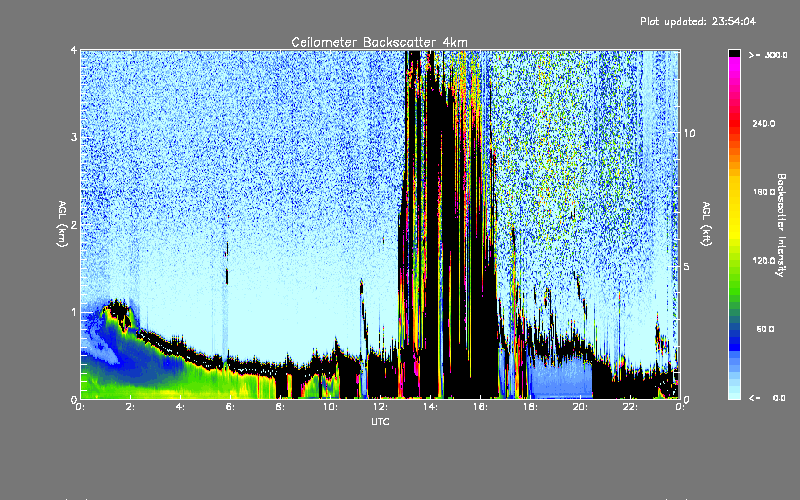The image size is (800, 500).
Task: Click the 1 km altitude tick label
Action: coord(74,312)
